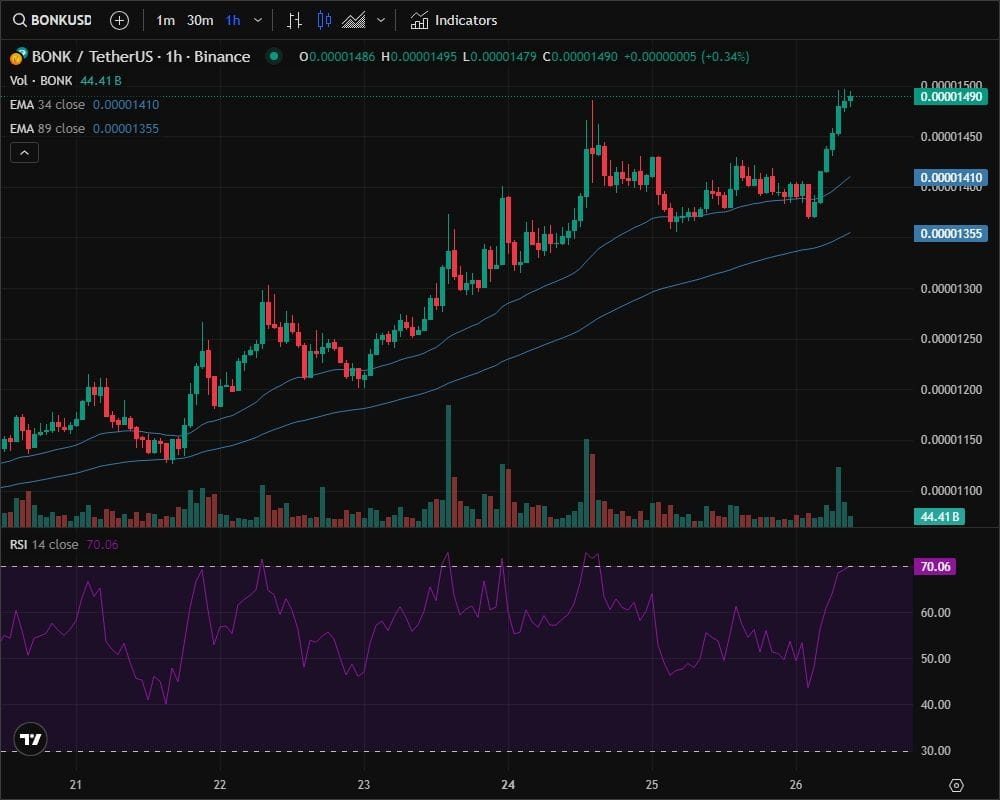Click the EMA 34 price label 0.00001410
This screenshot has height=800, width=1000.
(951, 177)
